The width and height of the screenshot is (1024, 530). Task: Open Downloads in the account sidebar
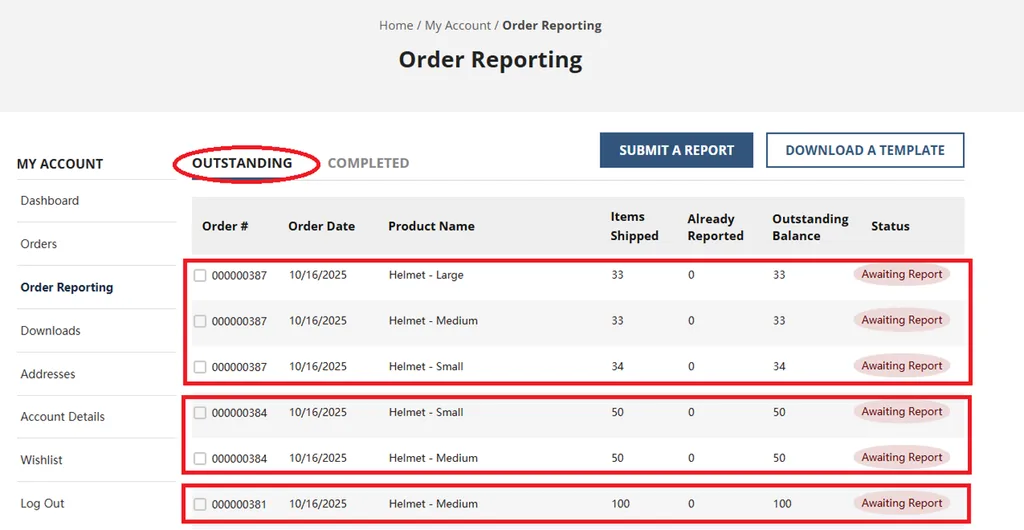(x=50, y=331)
